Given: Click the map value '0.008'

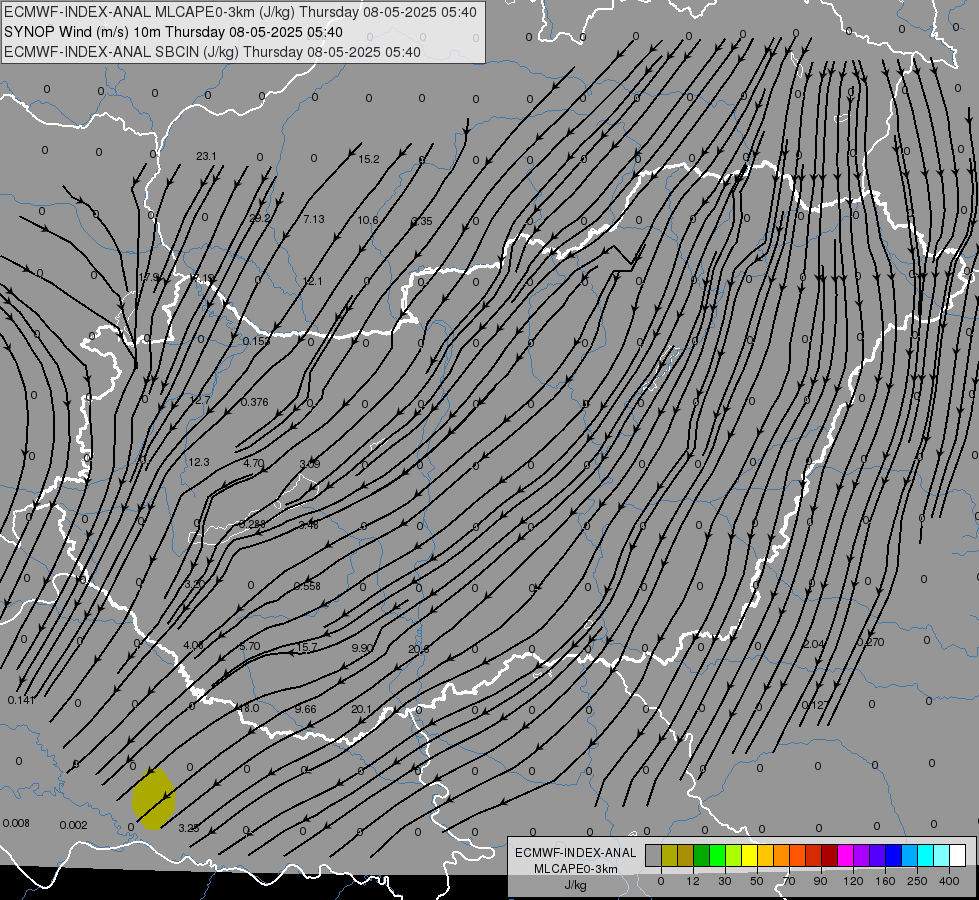Looking at the screenshot, I should [x=16, y=823].
